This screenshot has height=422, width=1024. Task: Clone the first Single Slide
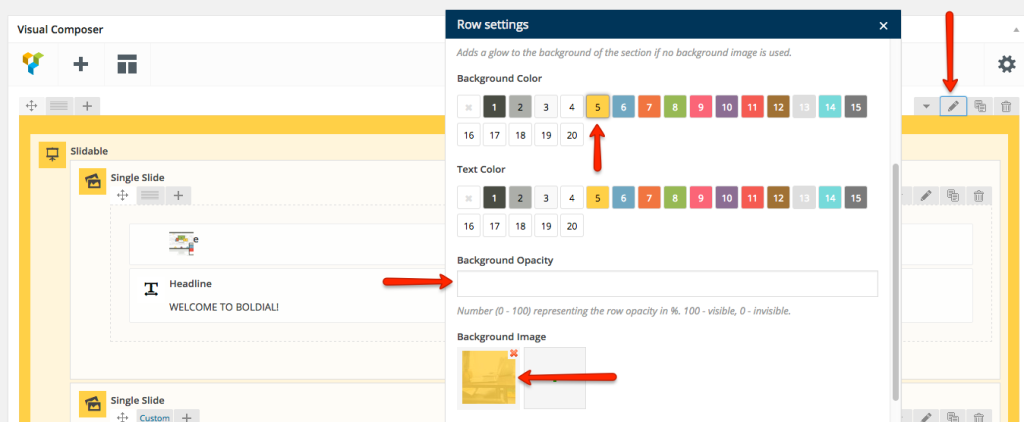[952, 195]
